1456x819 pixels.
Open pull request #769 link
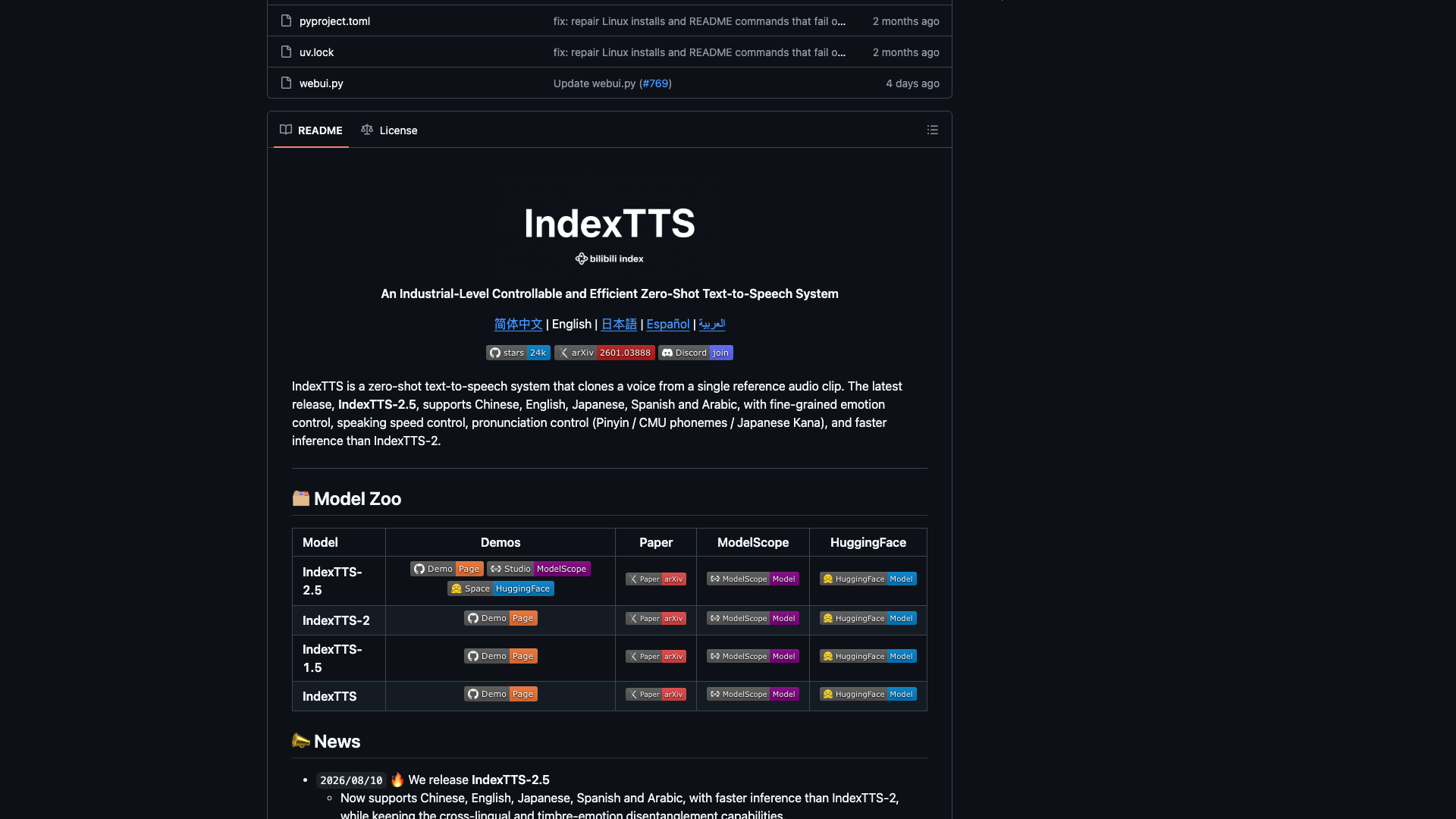(655, 83)
